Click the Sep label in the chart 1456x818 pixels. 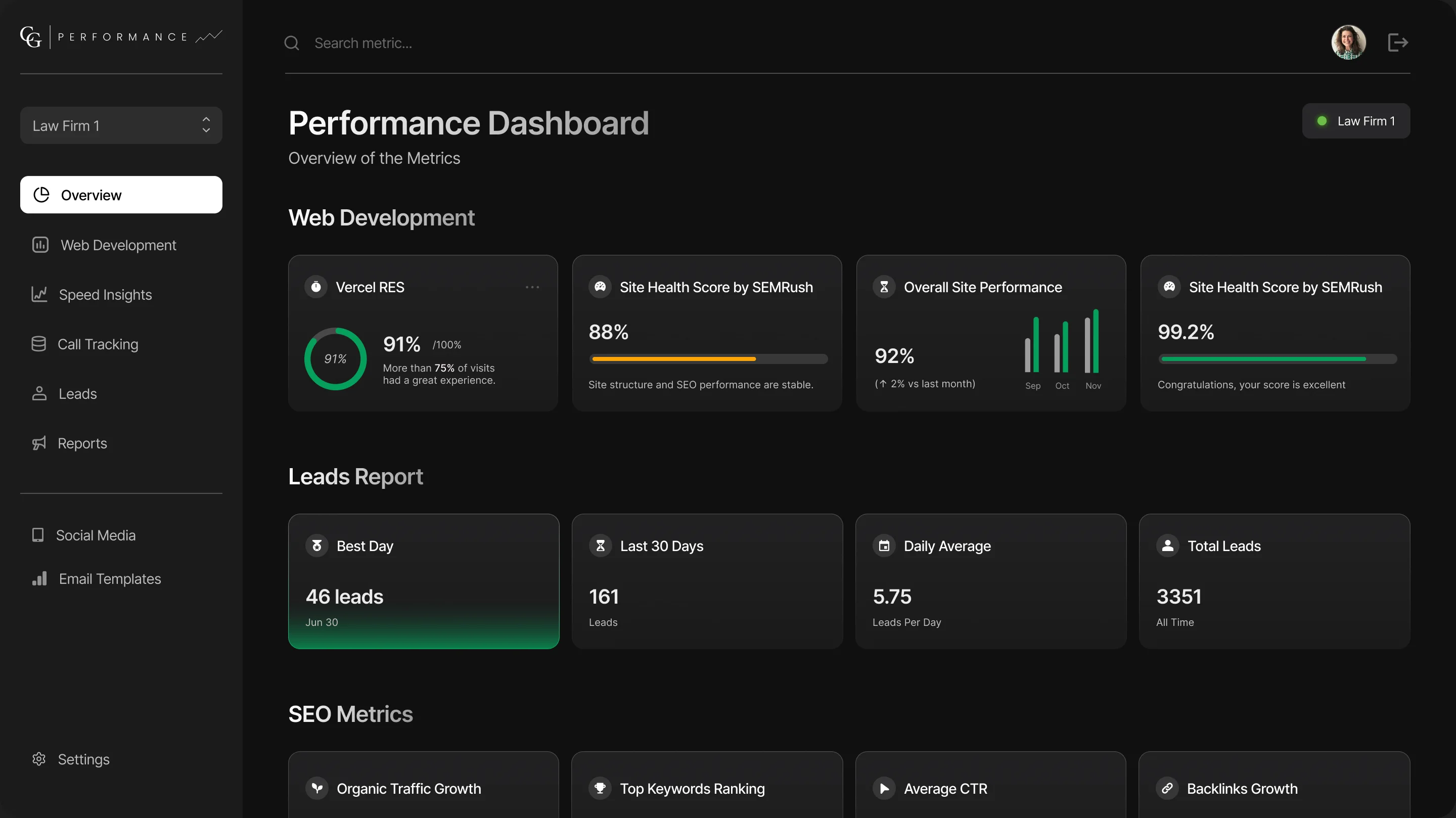1033,386
